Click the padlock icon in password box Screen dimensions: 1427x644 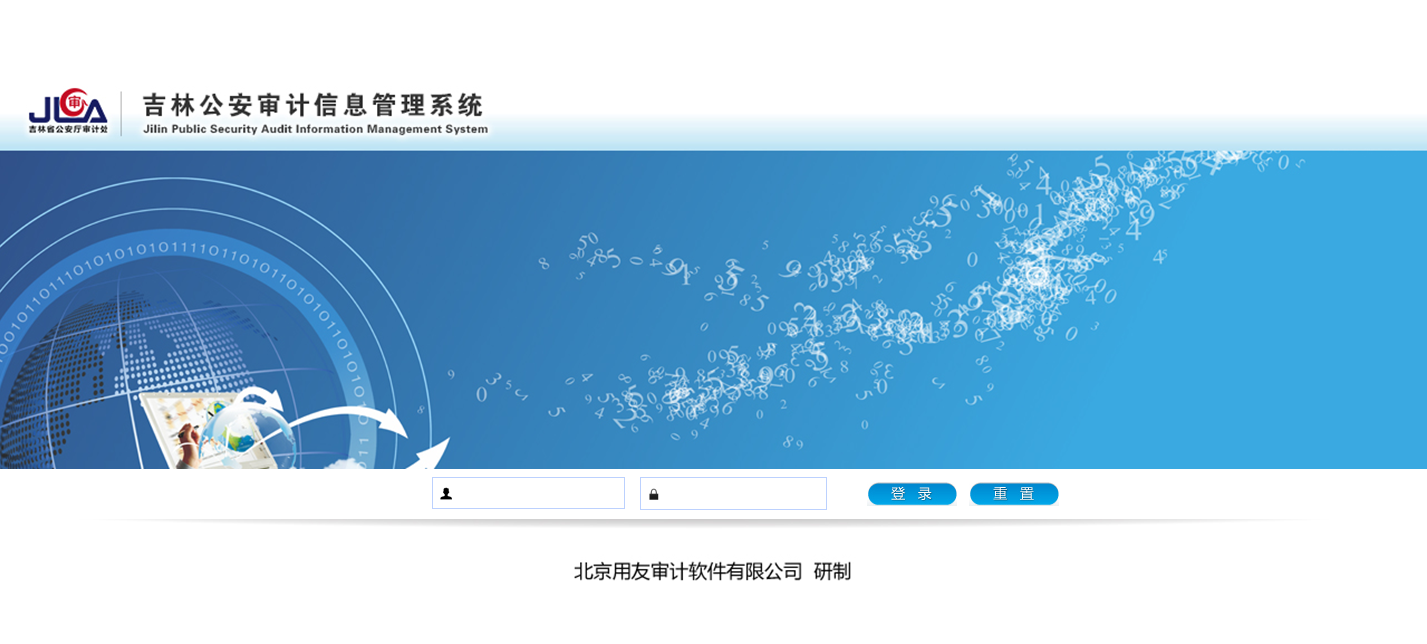(654, 494)
